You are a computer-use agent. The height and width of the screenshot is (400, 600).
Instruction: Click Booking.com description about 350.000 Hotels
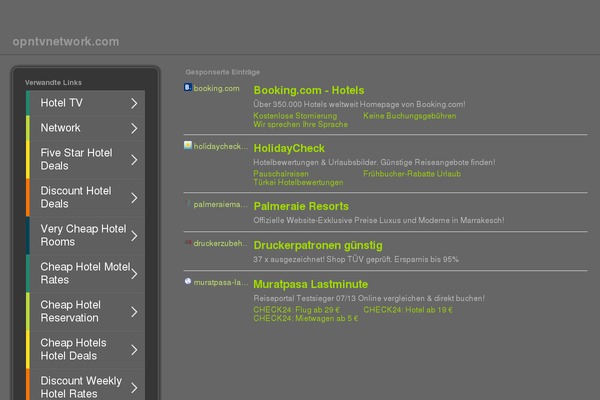(359, 104)
